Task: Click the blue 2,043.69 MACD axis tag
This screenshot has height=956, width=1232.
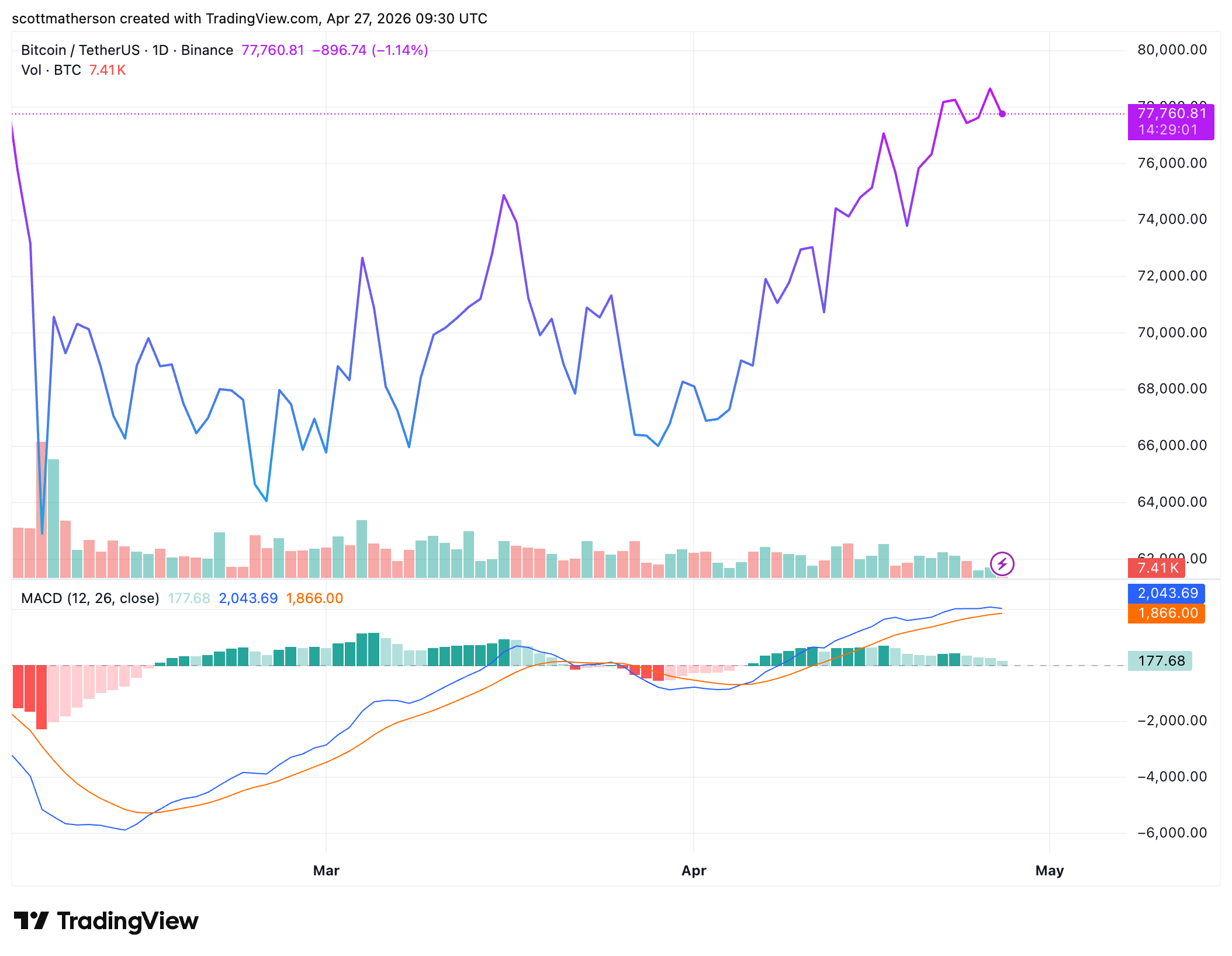Action: [1166, 593]
